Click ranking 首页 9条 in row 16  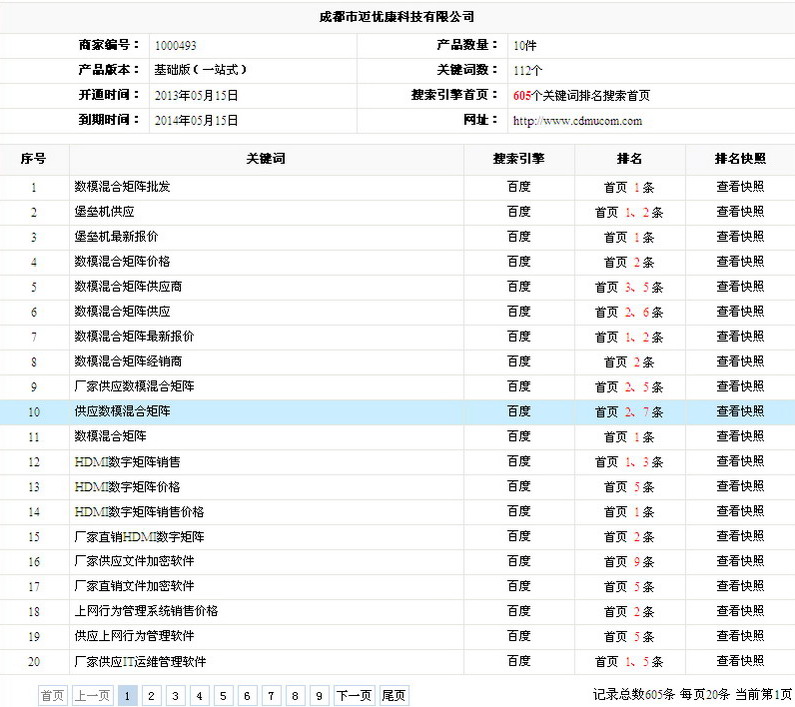(629, 561)
